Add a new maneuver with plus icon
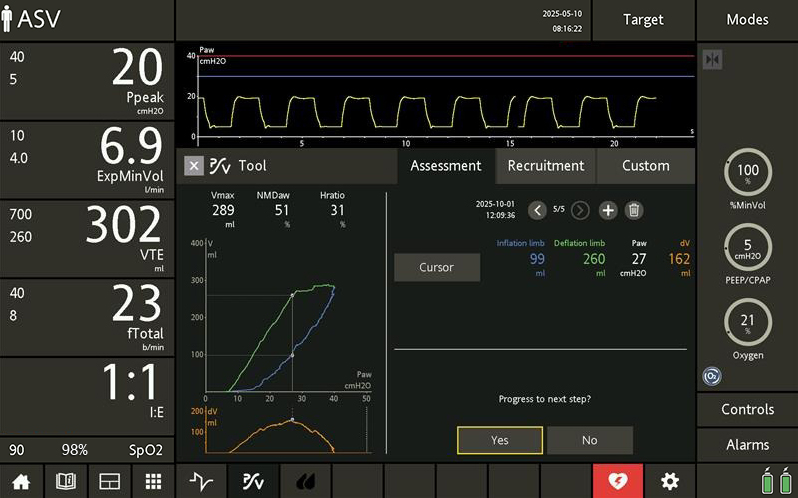798x498 pixels. pyautogui.click(x=607, y=210)
